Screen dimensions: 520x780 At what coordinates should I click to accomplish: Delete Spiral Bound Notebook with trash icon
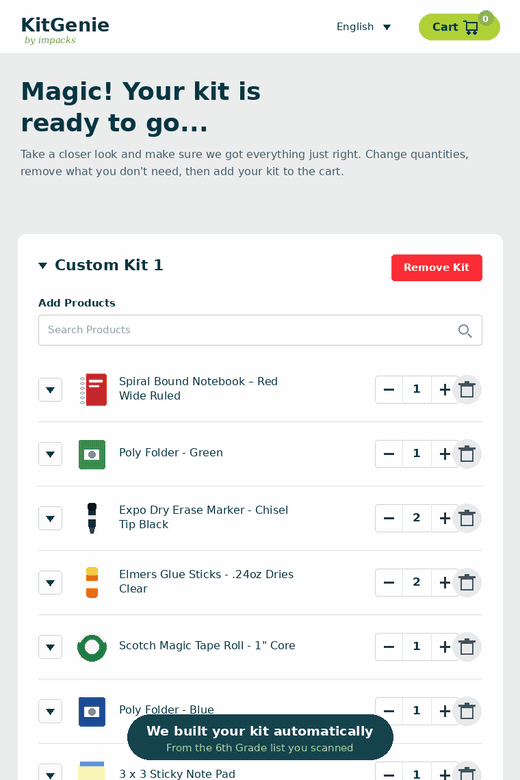[467, 390]
